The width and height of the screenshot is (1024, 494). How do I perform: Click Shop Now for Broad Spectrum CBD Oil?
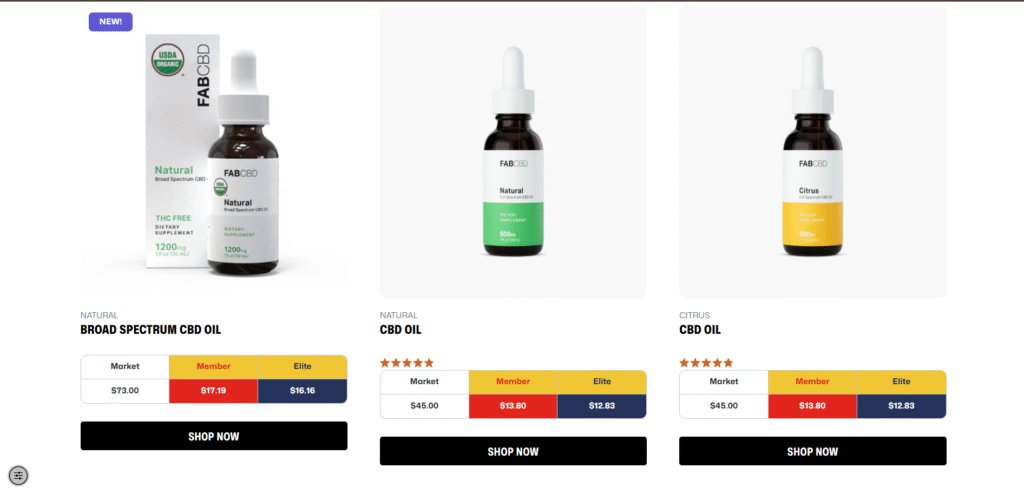(x=214, y=436)
